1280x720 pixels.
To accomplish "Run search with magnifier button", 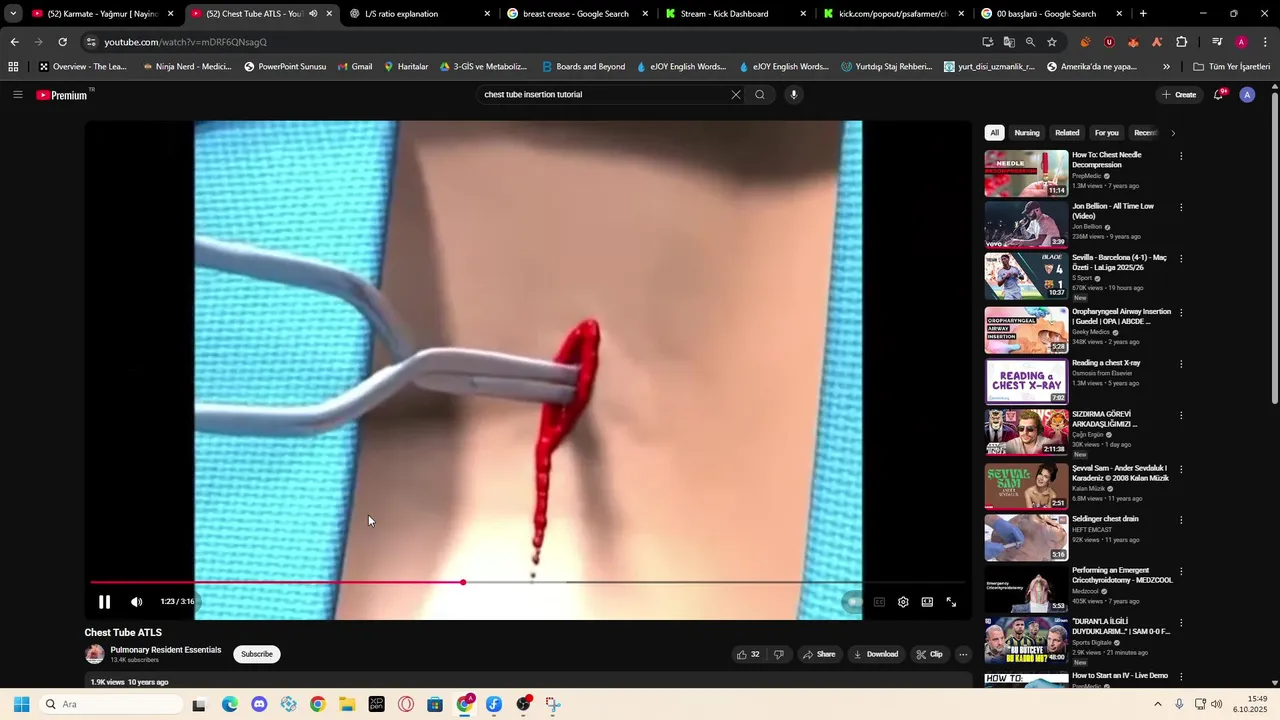I will (760, 95).
